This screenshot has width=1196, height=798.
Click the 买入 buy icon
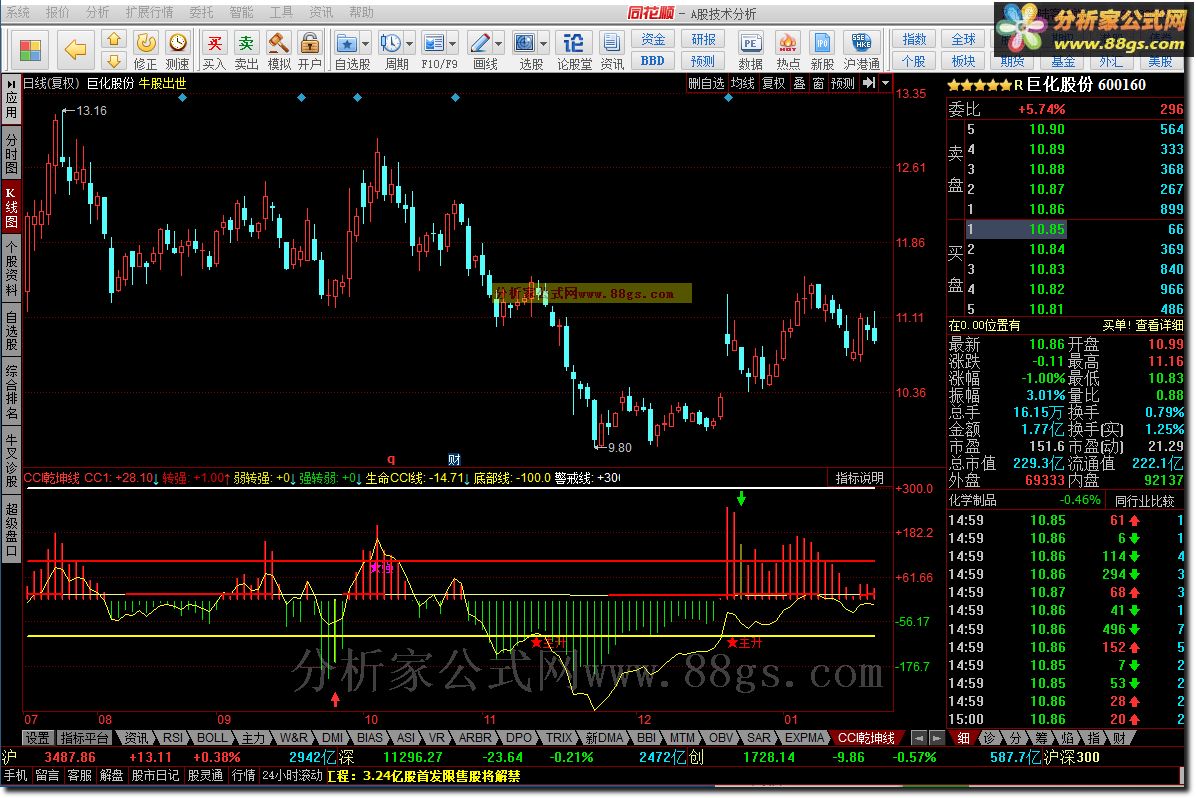coord(214,43)
